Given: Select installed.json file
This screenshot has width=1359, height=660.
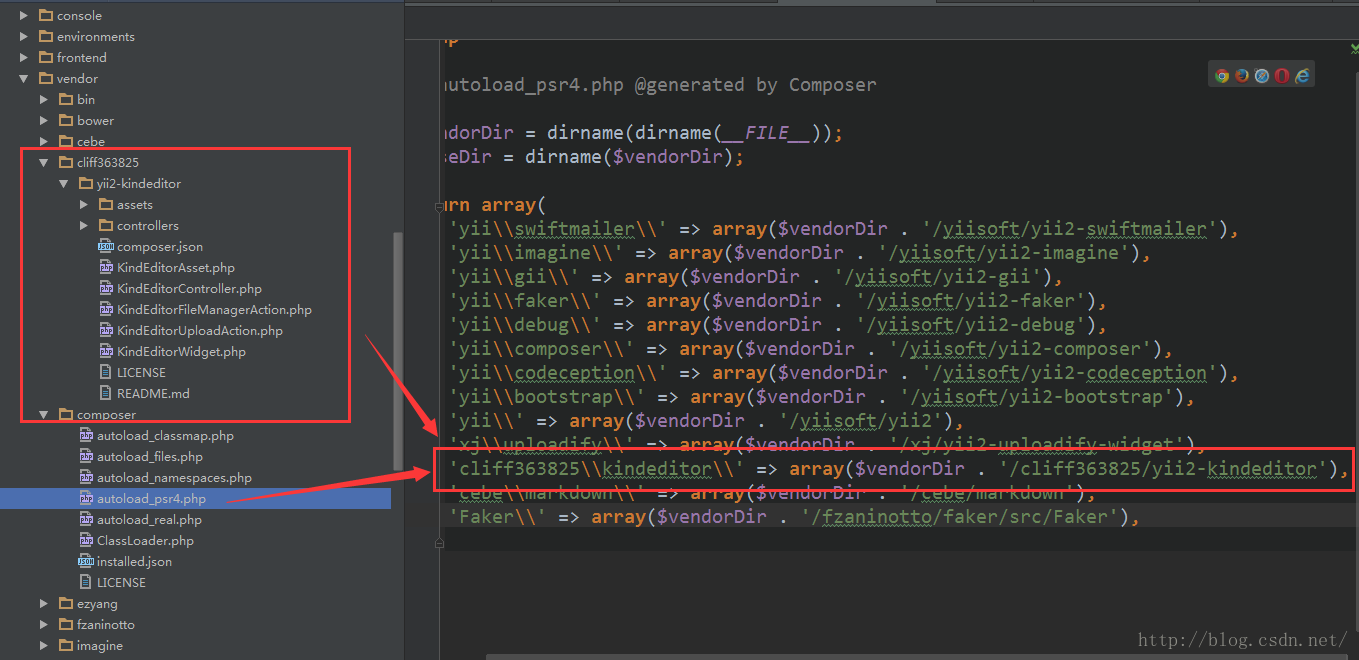Looking at the screenshot, I should 134,561.
